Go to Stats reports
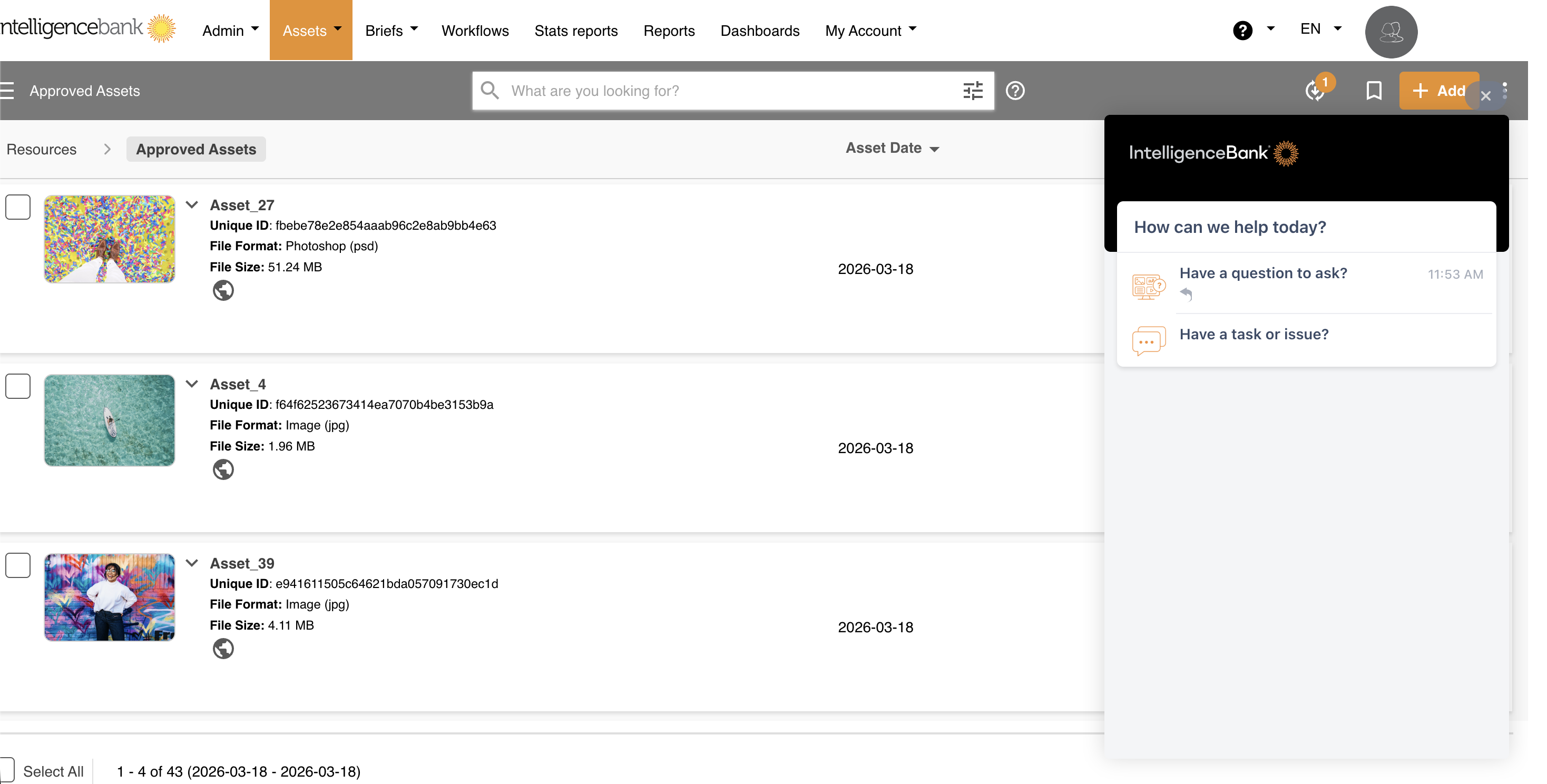 tap(575, 31)
